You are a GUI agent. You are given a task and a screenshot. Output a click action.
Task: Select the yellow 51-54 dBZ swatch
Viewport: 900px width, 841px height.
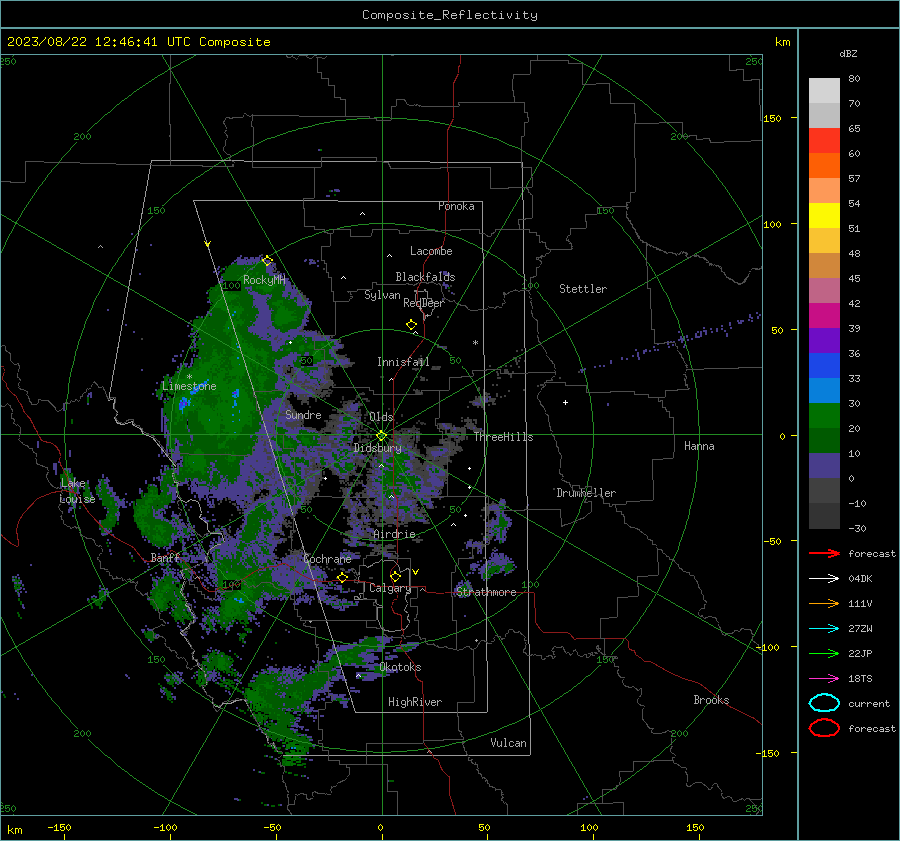click(824, 216)
